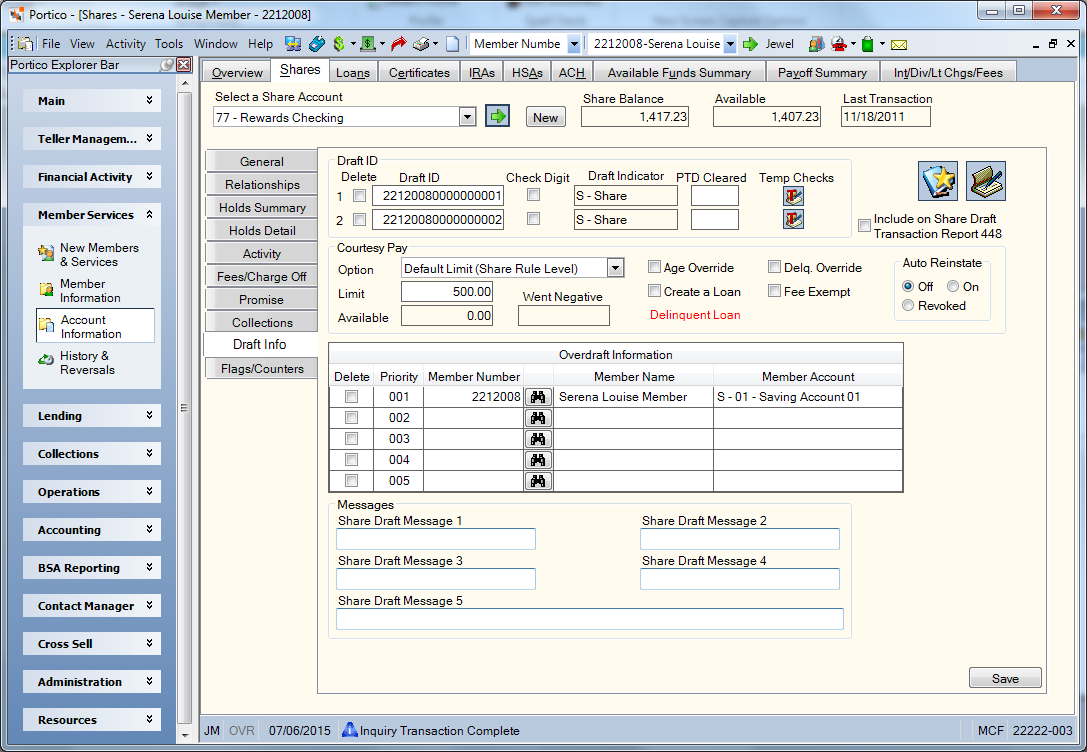This screenshot has height=752, width=1087.
Task: Click the blank page toolbar icon
Action: tap(452, 44)
